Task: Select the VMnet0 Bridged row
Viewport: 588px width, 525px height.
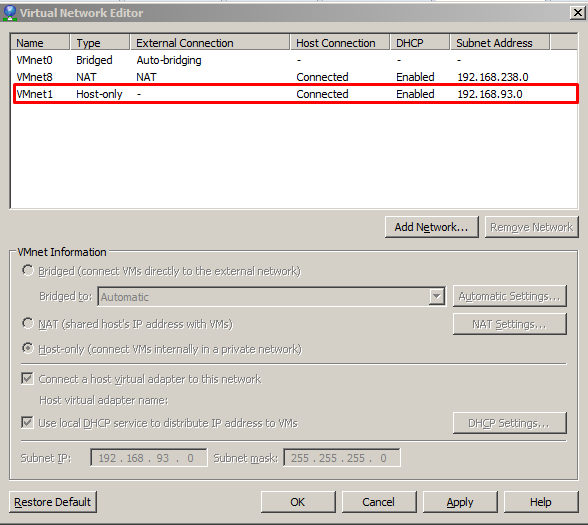Action: click(x=294, y=60)
